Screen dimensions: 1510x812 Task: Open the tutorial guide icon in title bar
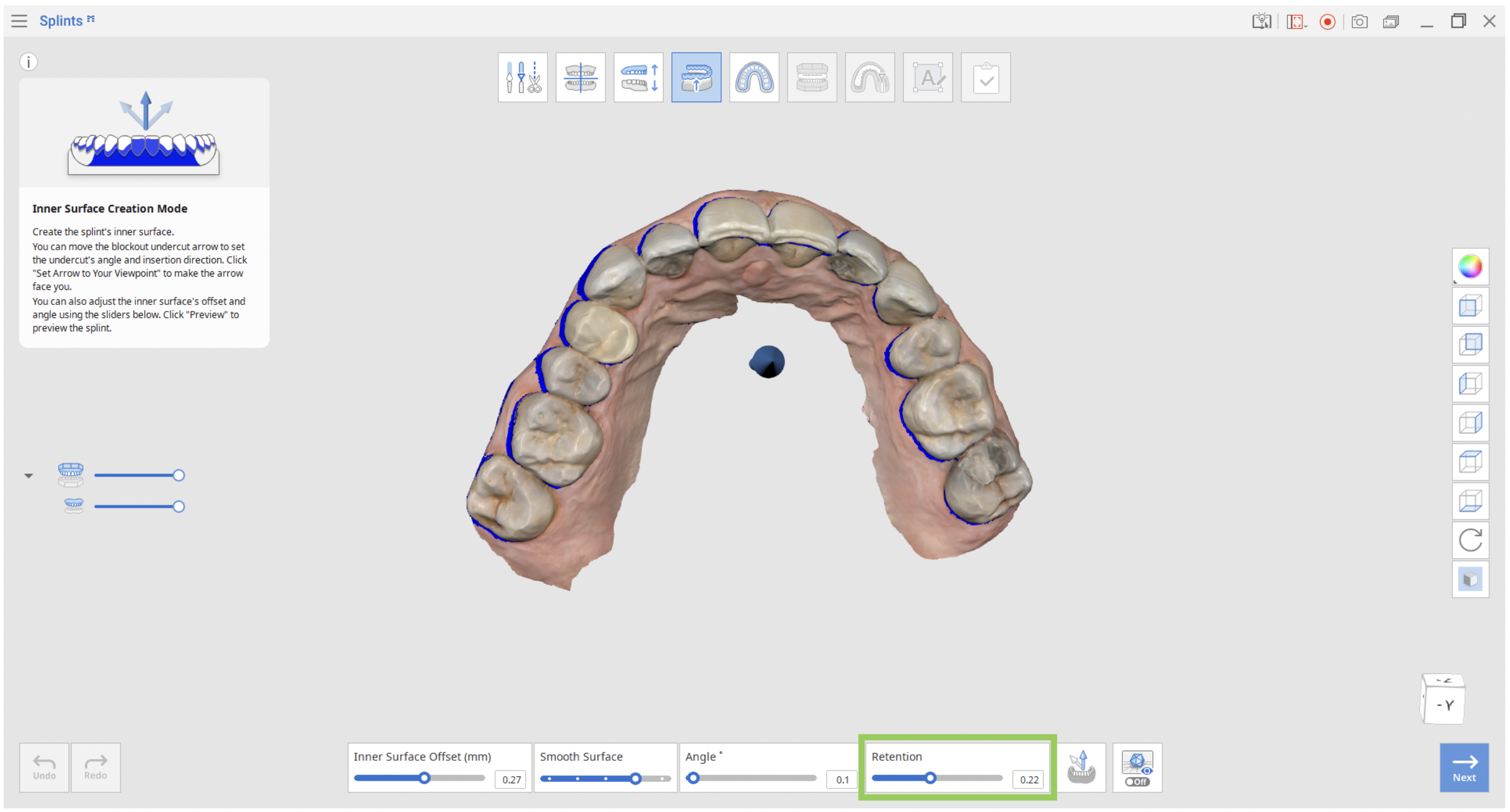(1261, 22)
